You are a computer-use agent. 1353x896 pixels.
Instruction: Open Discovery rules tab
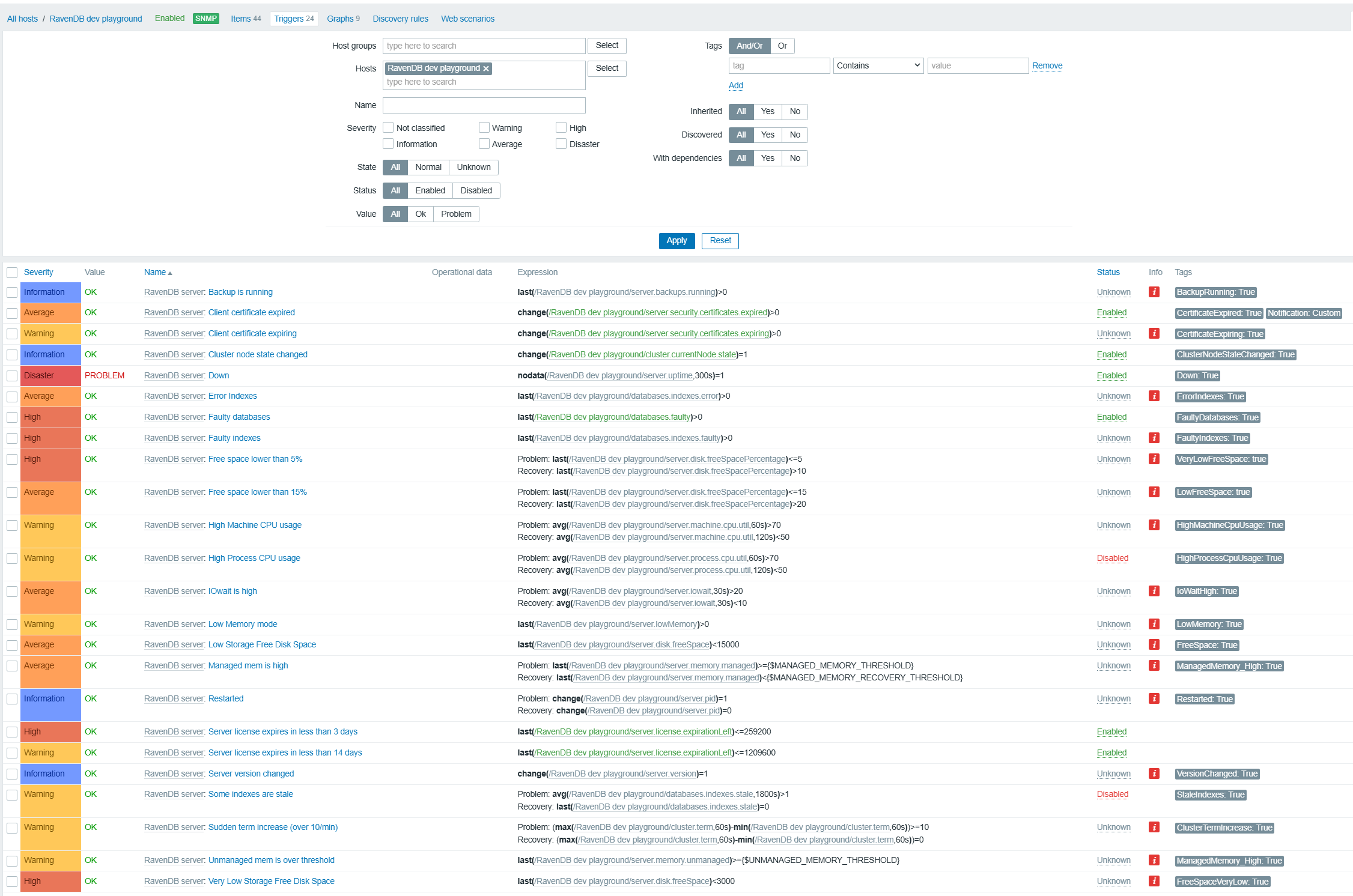pyautogui.click(x=400, y=19)
